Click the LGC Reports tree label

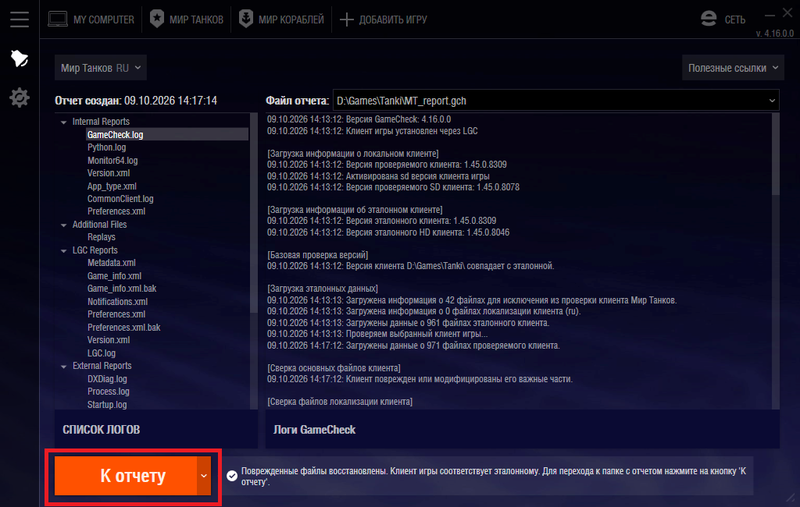point(95,250)
